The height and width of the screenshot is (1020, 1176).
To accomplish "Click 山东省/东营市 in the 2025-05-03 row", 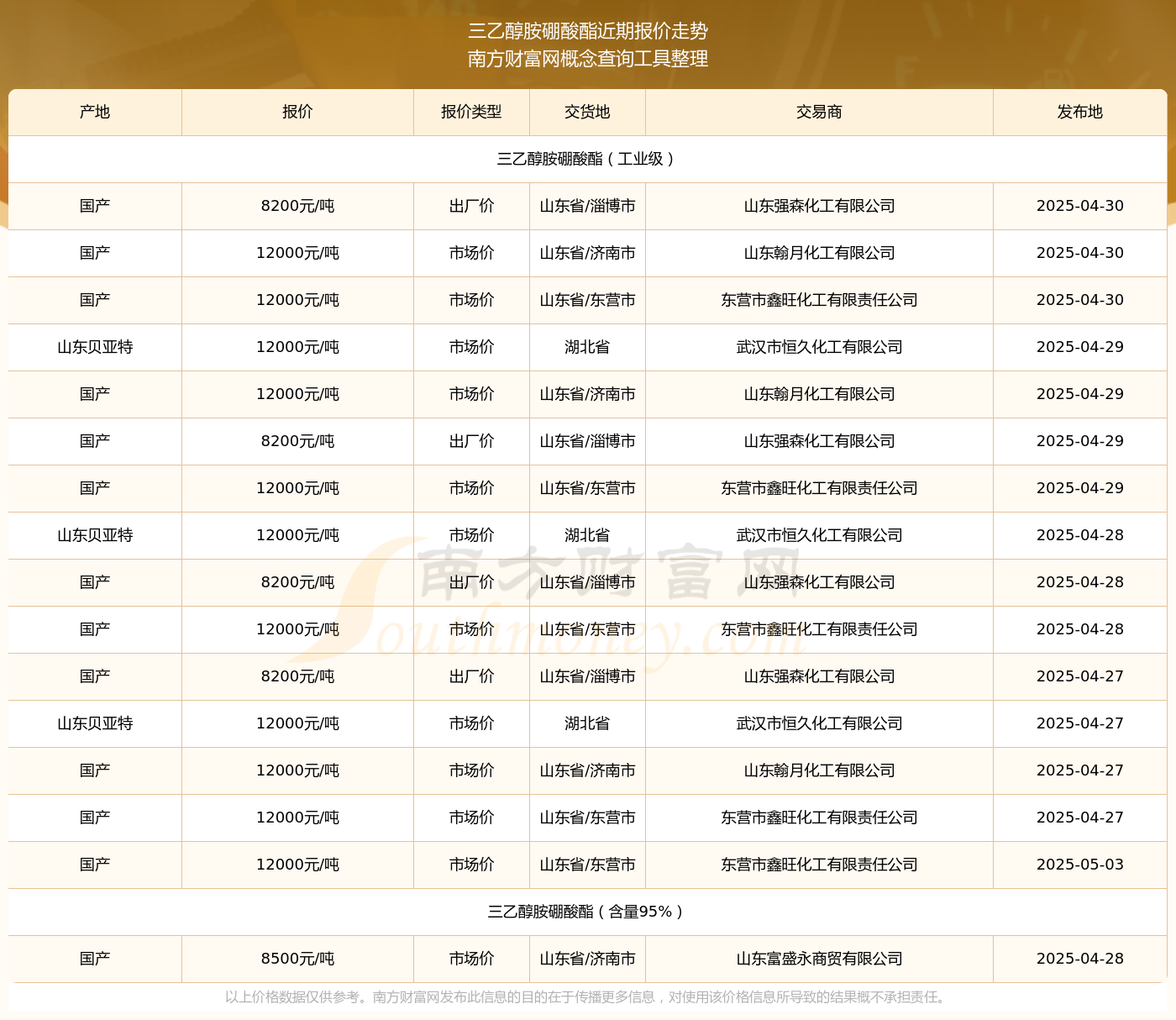I will coord(587,865).
